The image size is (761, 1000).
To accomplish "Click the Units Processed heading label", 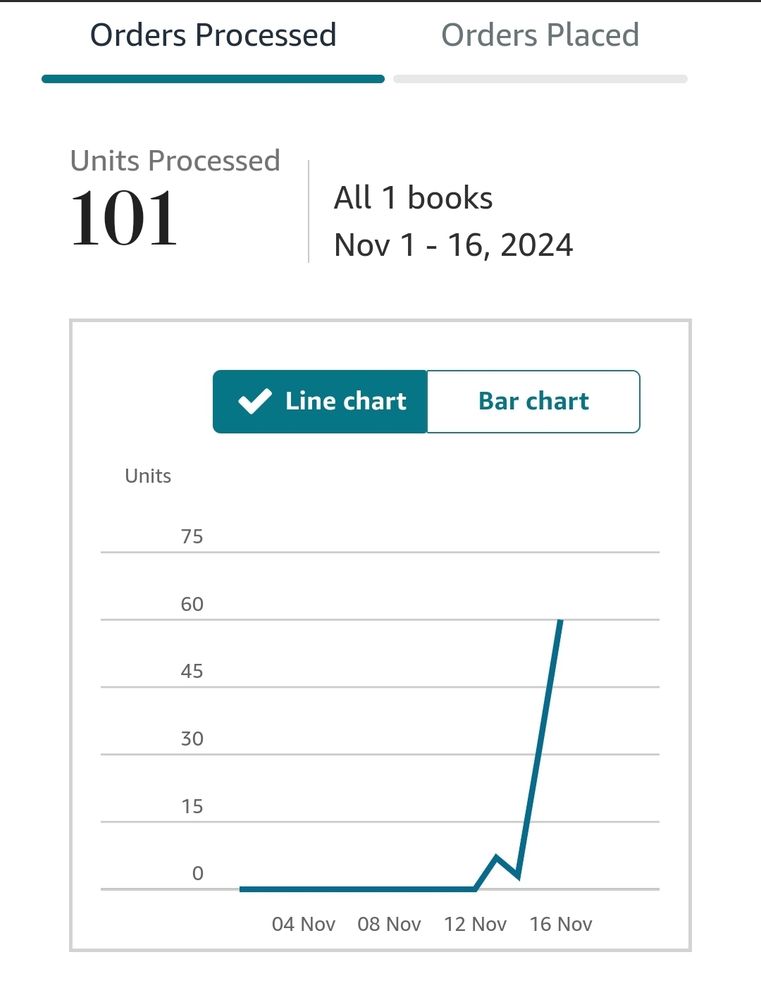I will 175,161.
